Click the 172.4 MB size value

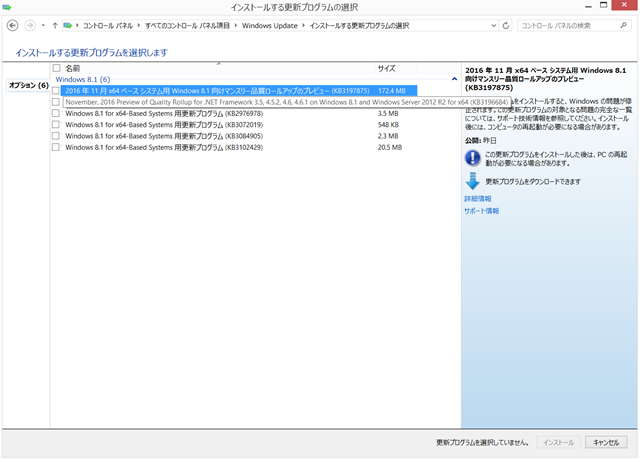391,91
